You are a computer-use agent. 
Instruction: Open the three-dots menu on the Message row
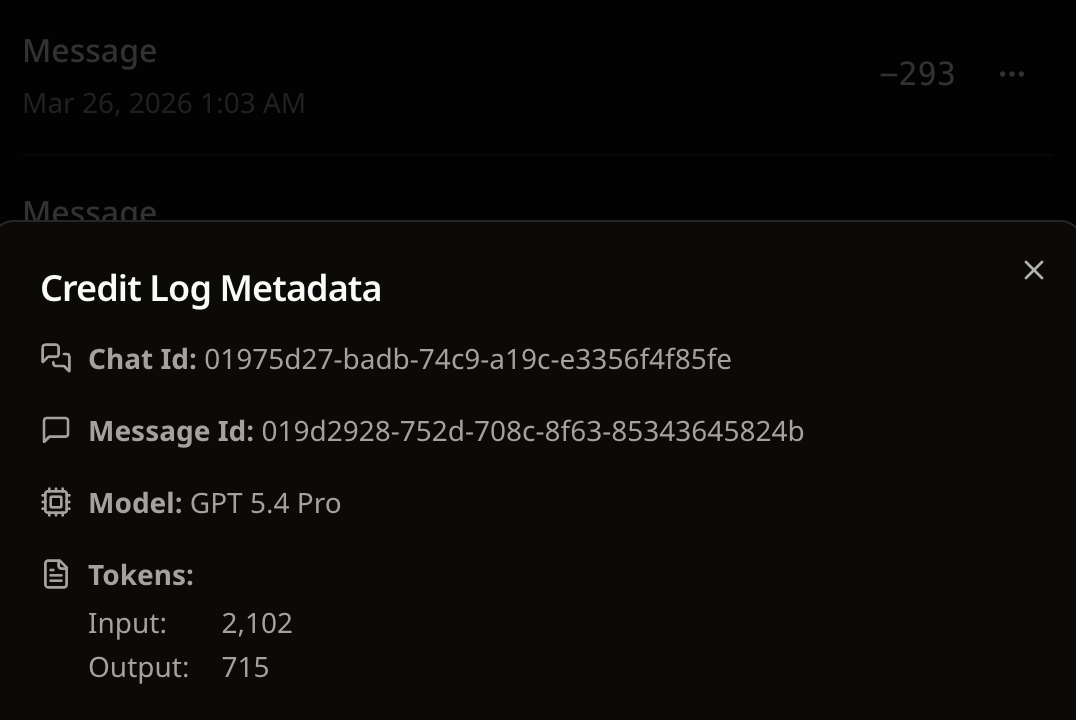pyautogui.click(x=1012, y=74)
